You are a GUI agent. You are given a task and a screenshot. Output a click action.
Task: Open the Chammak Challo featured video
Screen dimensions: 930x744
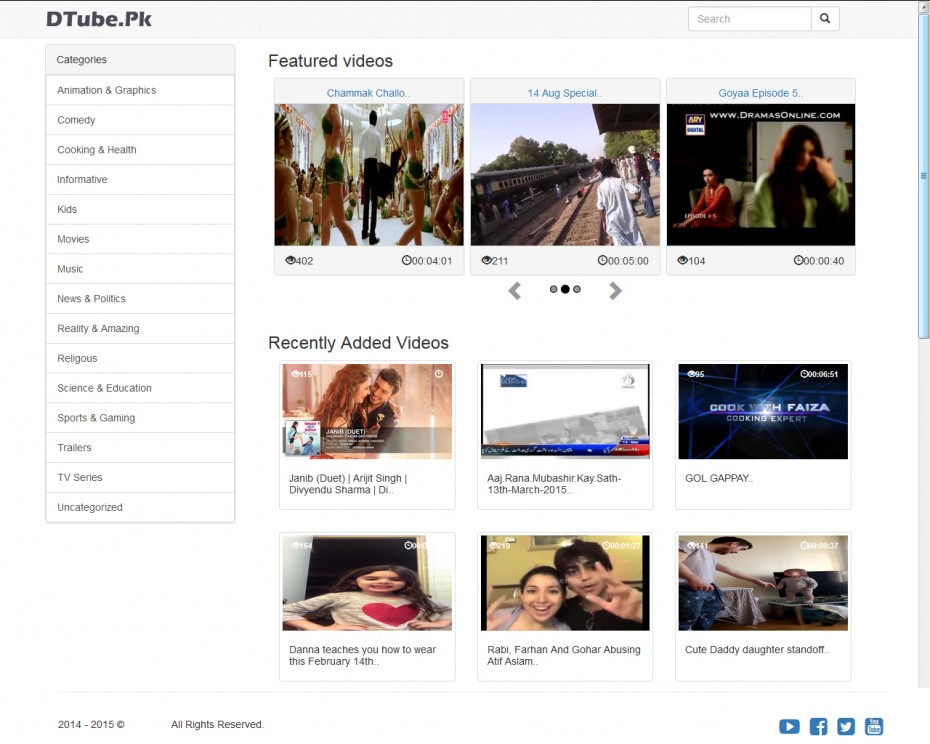pyautogui.click(x=368, y=173)
